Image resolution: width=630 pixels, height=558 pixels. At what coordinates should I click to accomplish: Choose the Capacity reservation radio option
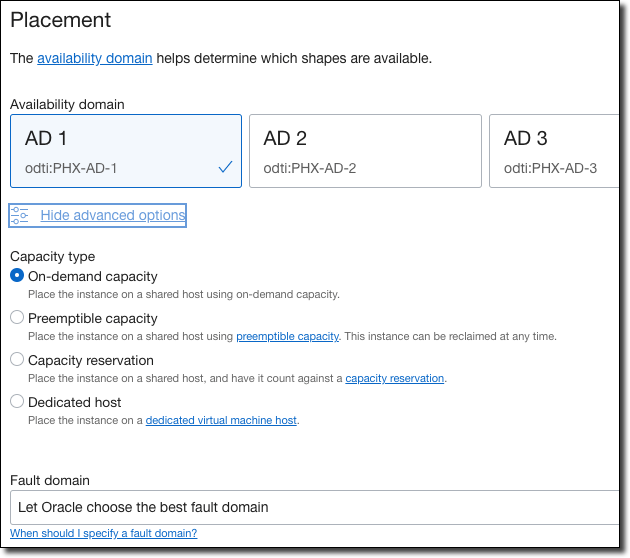(17, 360)
